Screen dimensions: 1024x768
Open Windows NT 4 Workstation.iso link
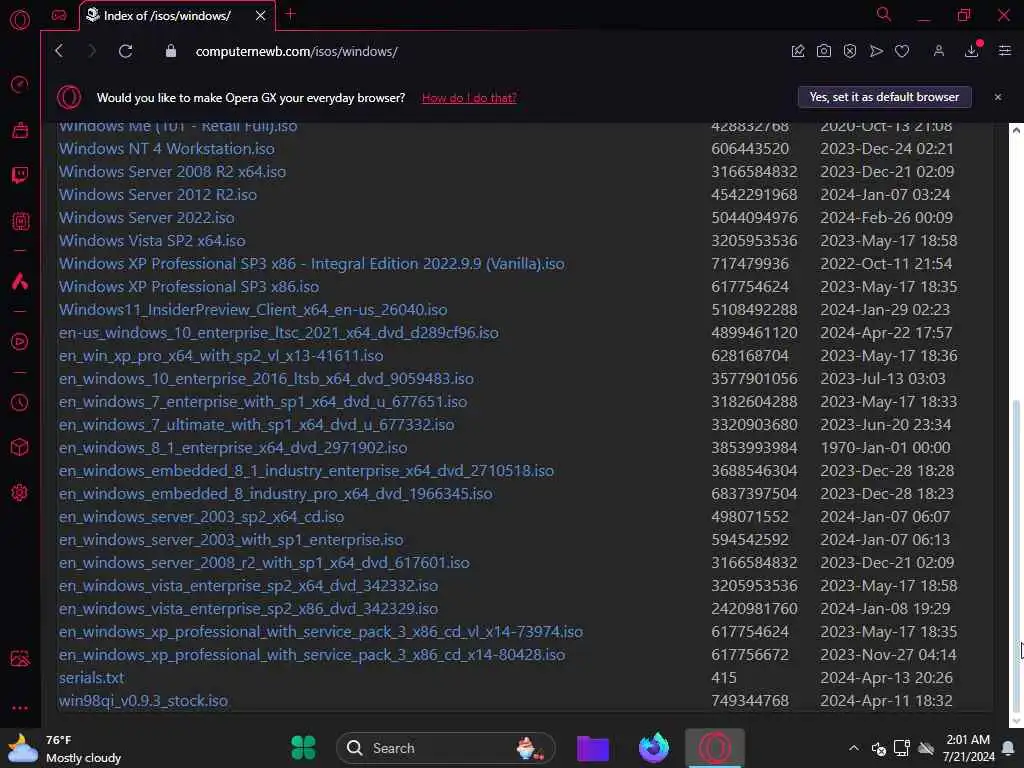tap(167, 149)
